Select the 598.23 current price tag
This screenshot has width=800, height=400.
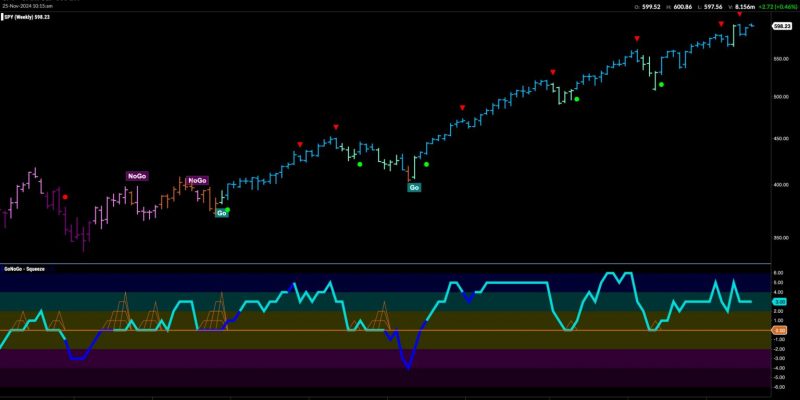[x=781, y=26]
